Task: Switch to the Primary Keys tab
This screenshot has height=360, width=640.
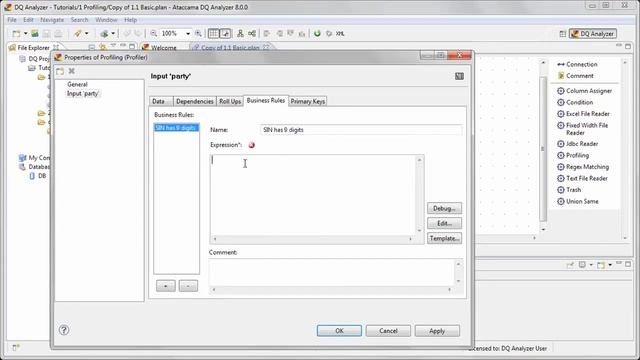Action: point(308,101)
